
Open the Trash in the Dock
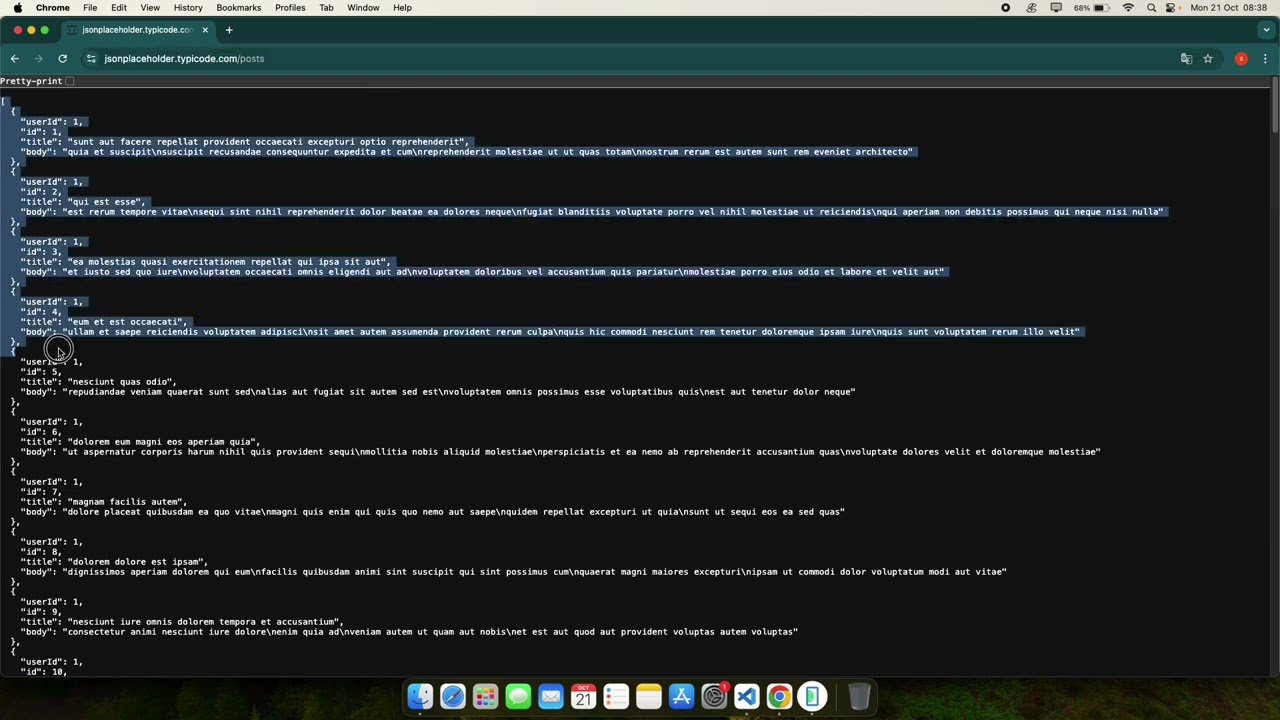(859, 696)
